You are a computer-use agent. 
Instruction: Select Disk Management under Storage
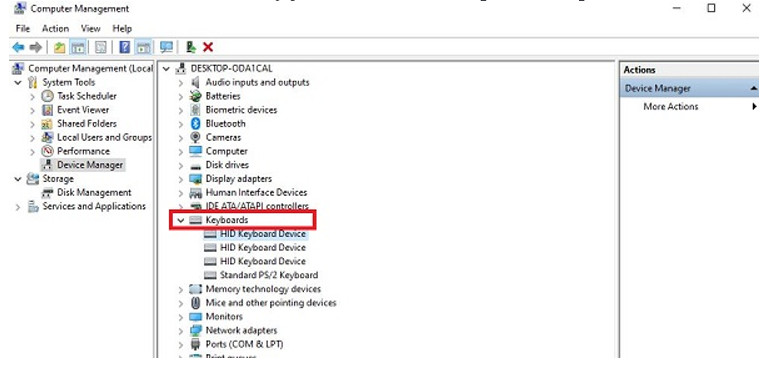pos(94,193)
